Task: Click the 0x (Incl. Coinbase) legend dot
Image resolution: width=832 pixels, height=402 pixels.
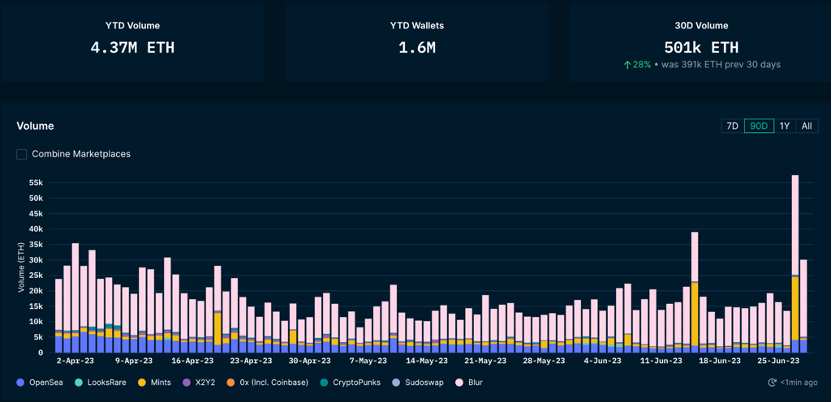Action: pyautogui.click(x=230, y=382)
